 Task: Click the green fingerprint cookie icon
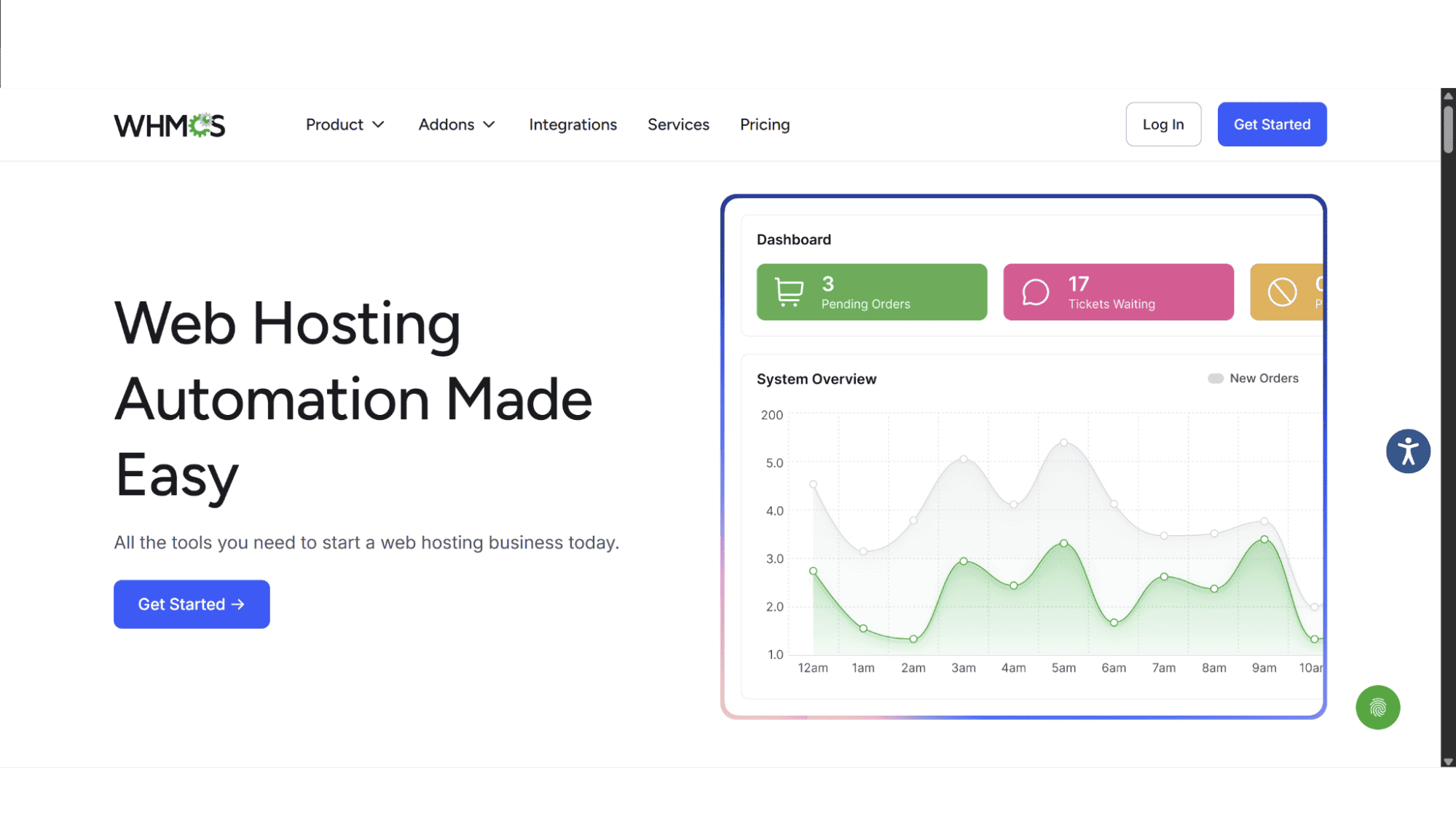(x=1377, y=708)
